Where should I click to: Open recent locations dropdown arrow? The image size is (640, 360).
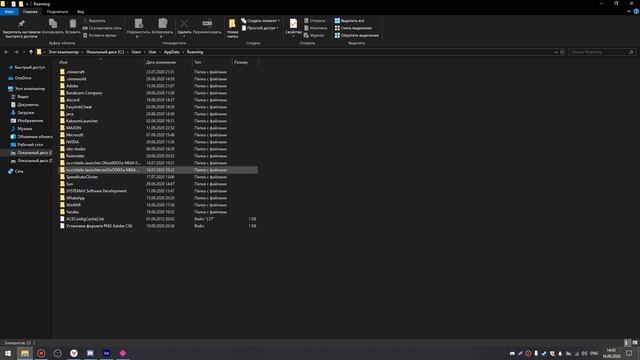tap(24, 52)
